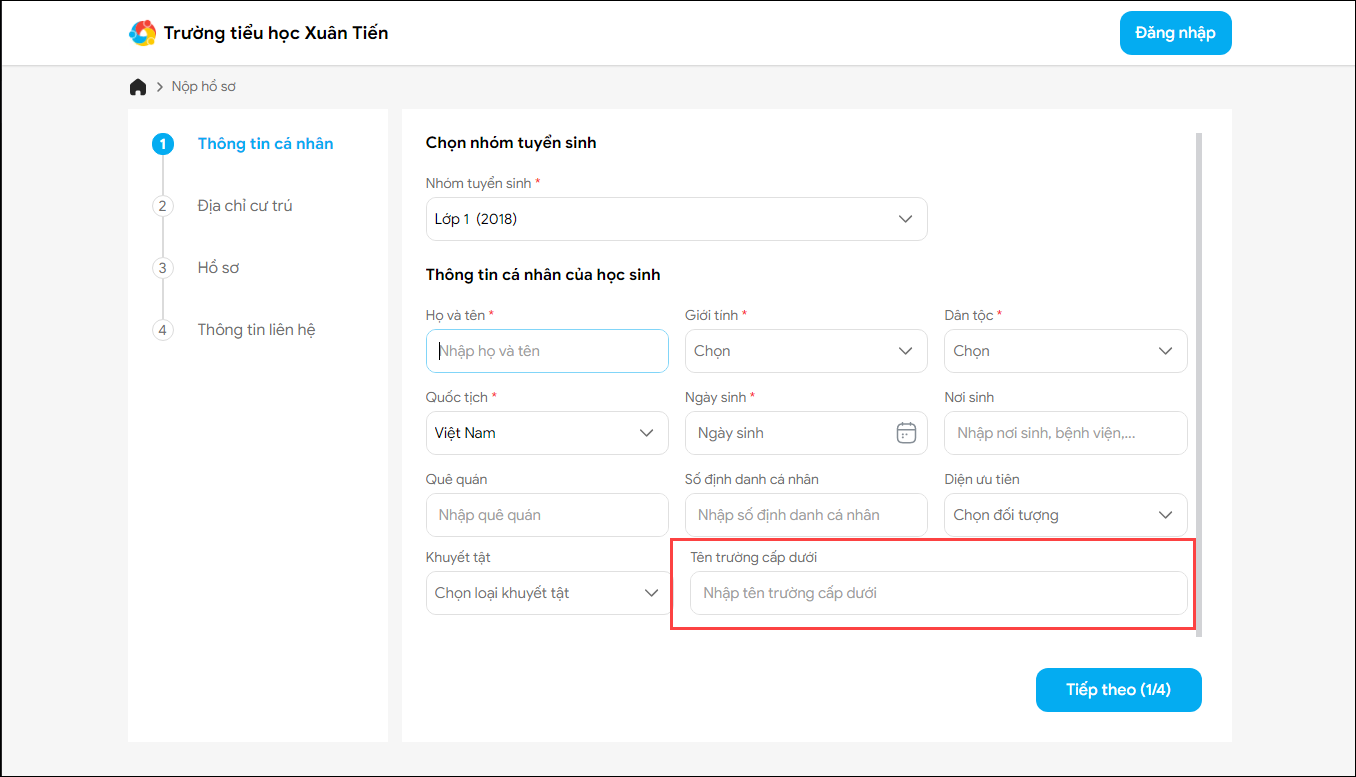The height and width of the screenshot is (777, 1356).
Task: Click the home icon in breadcrumb
Action: pyautogui.click(x=138, y=87)
